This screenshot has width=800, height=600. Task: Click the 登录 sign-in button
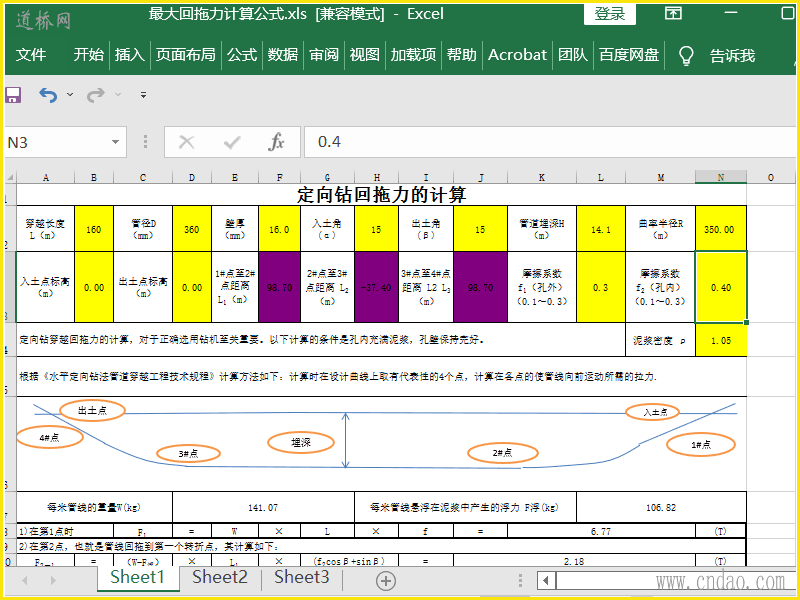(x=609, y=14)
